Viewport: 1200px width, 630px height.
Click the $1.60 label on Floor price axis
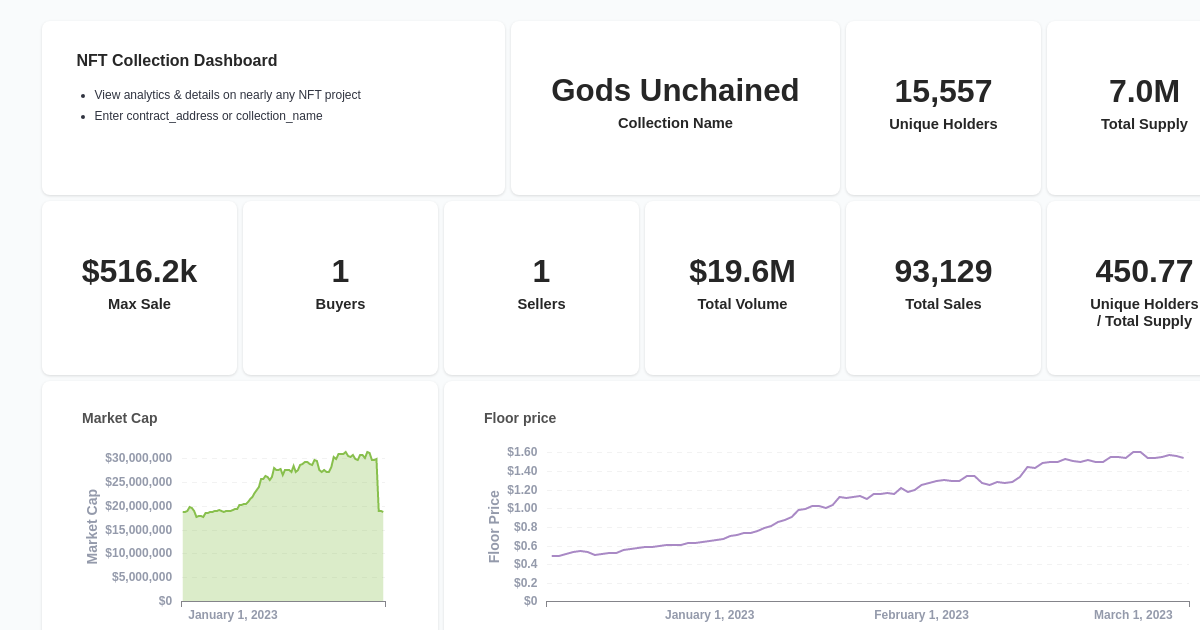coord(521,452)
